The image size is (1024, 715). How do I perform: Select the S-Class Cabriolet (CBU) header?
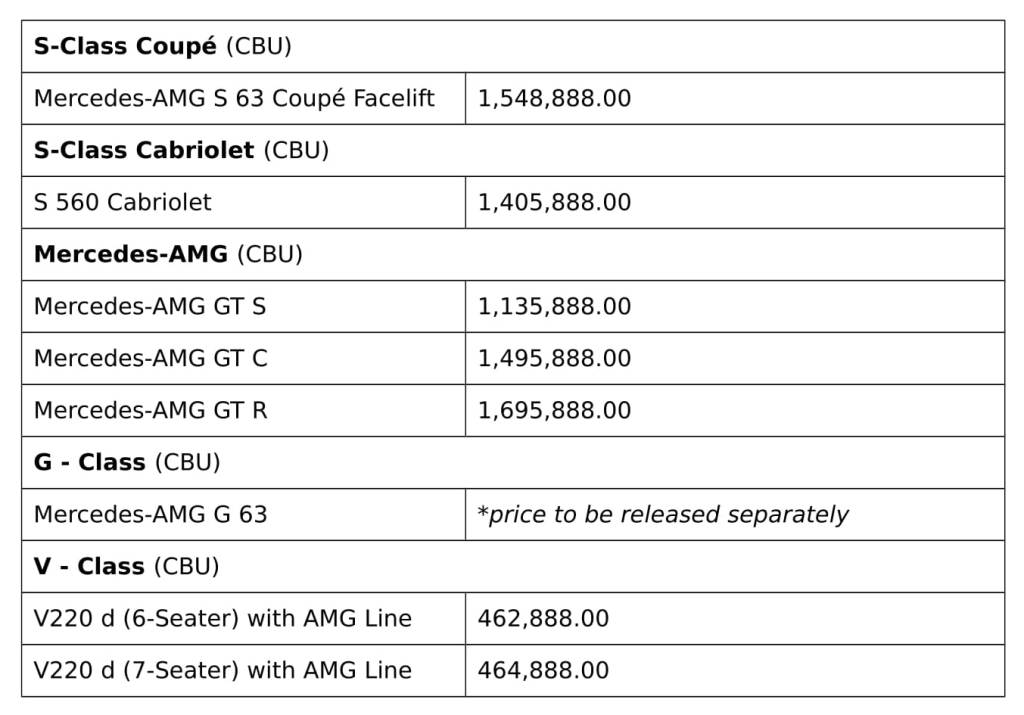pyautogui.click(x=181, y=150)
